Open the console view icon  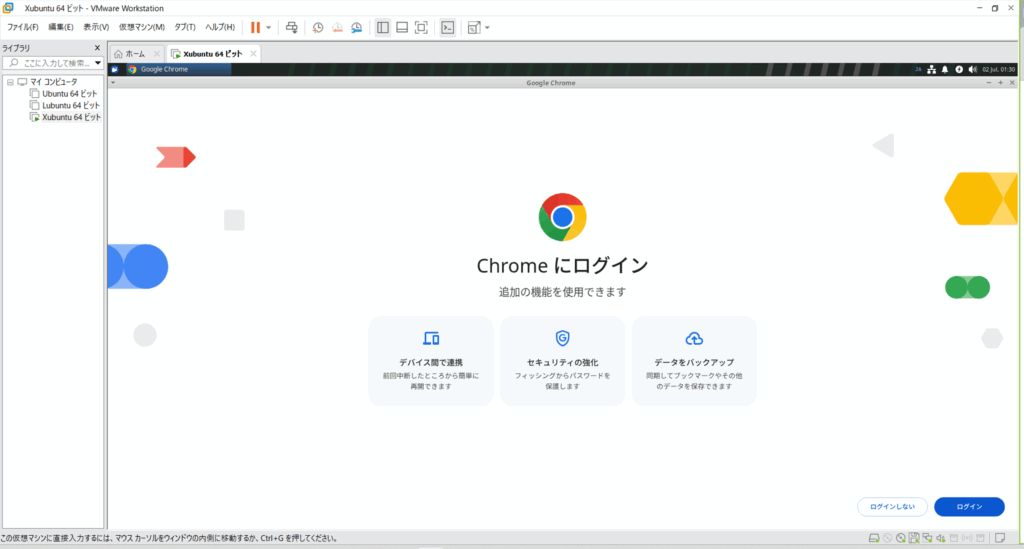coord(448,27)
